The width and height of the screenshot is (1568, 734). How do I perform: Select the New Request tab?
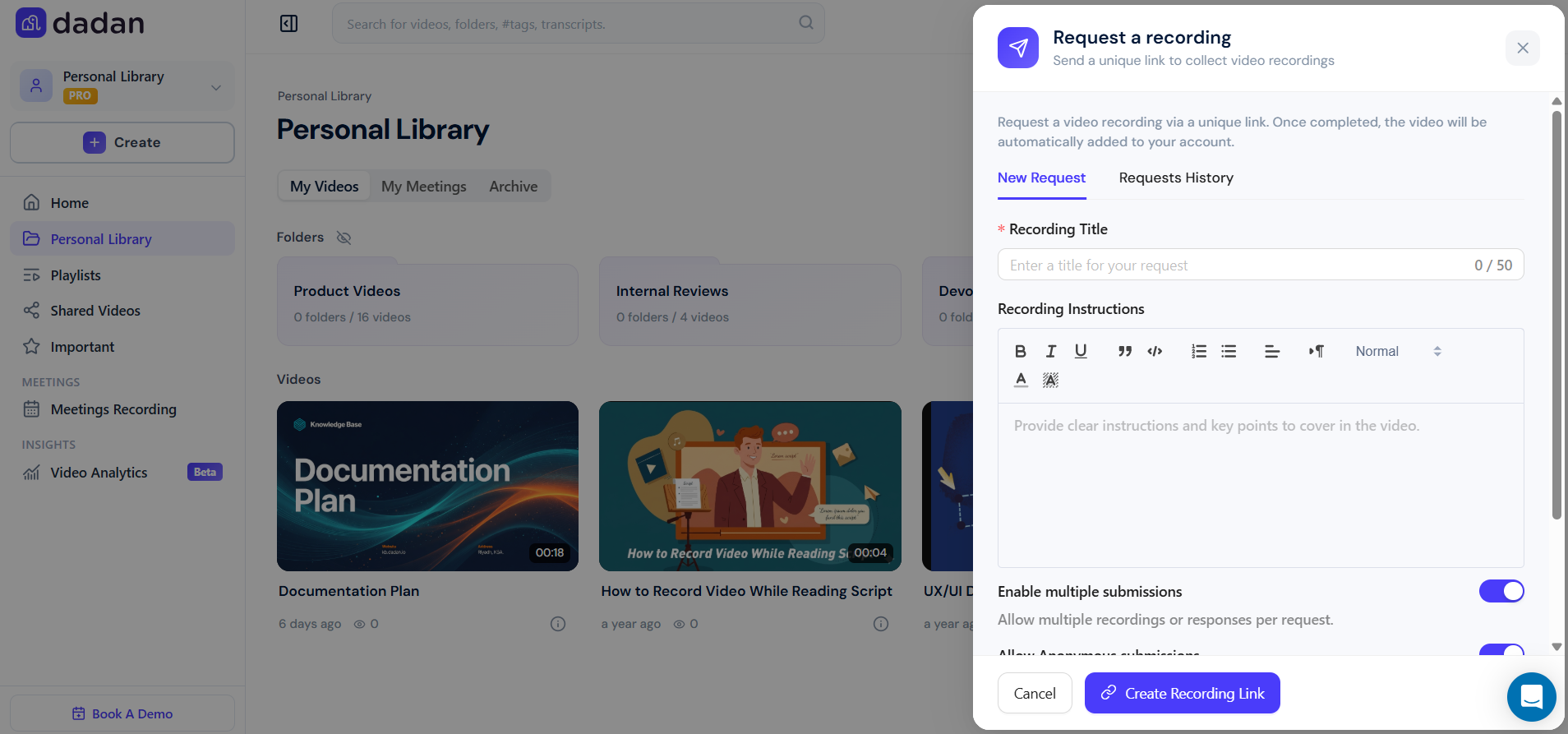1041,178
